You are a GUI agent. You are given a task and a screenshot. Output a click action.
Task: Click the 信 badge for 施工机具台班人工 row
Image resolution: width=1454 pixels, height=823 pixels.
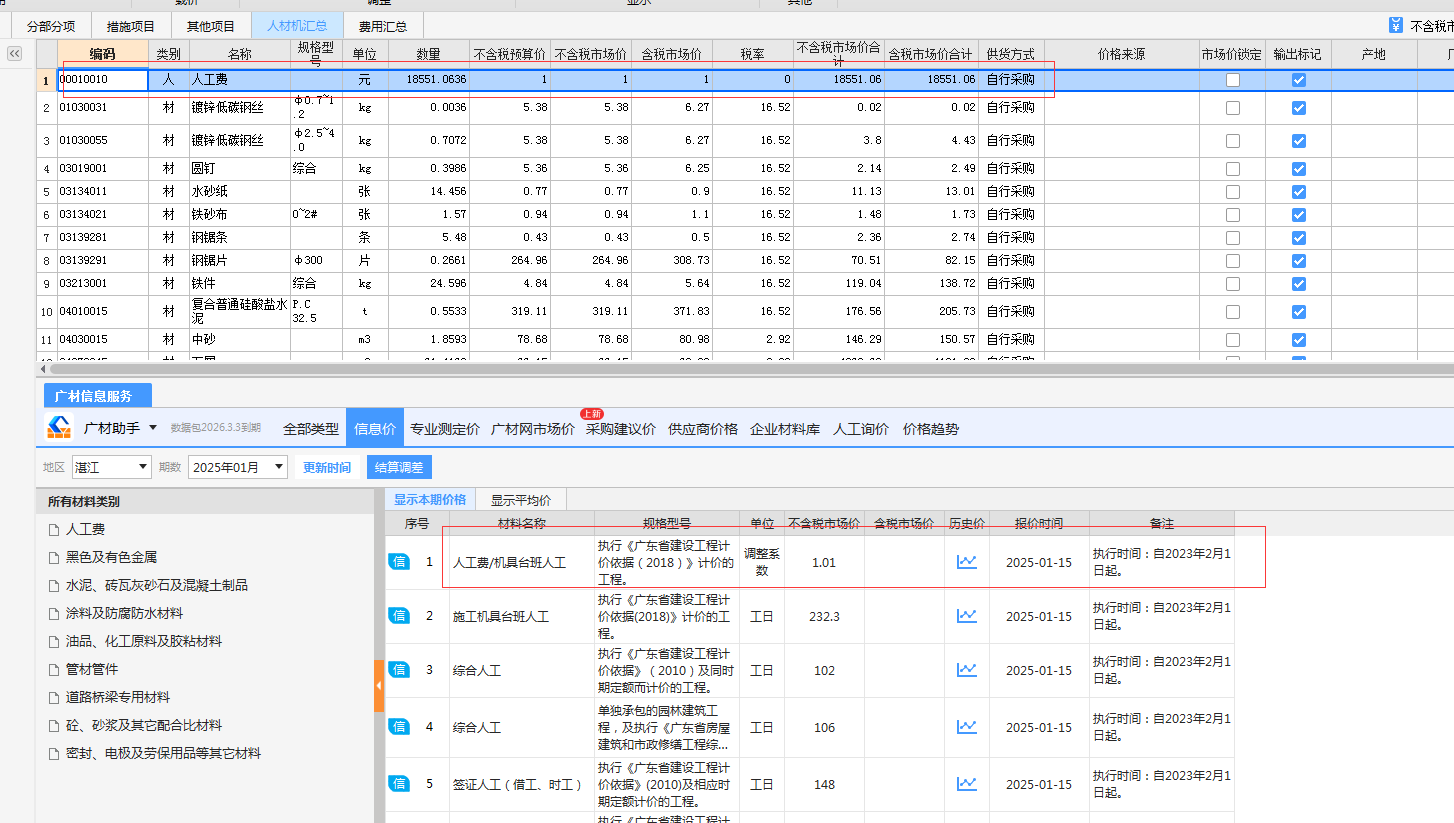coord(399,615)
